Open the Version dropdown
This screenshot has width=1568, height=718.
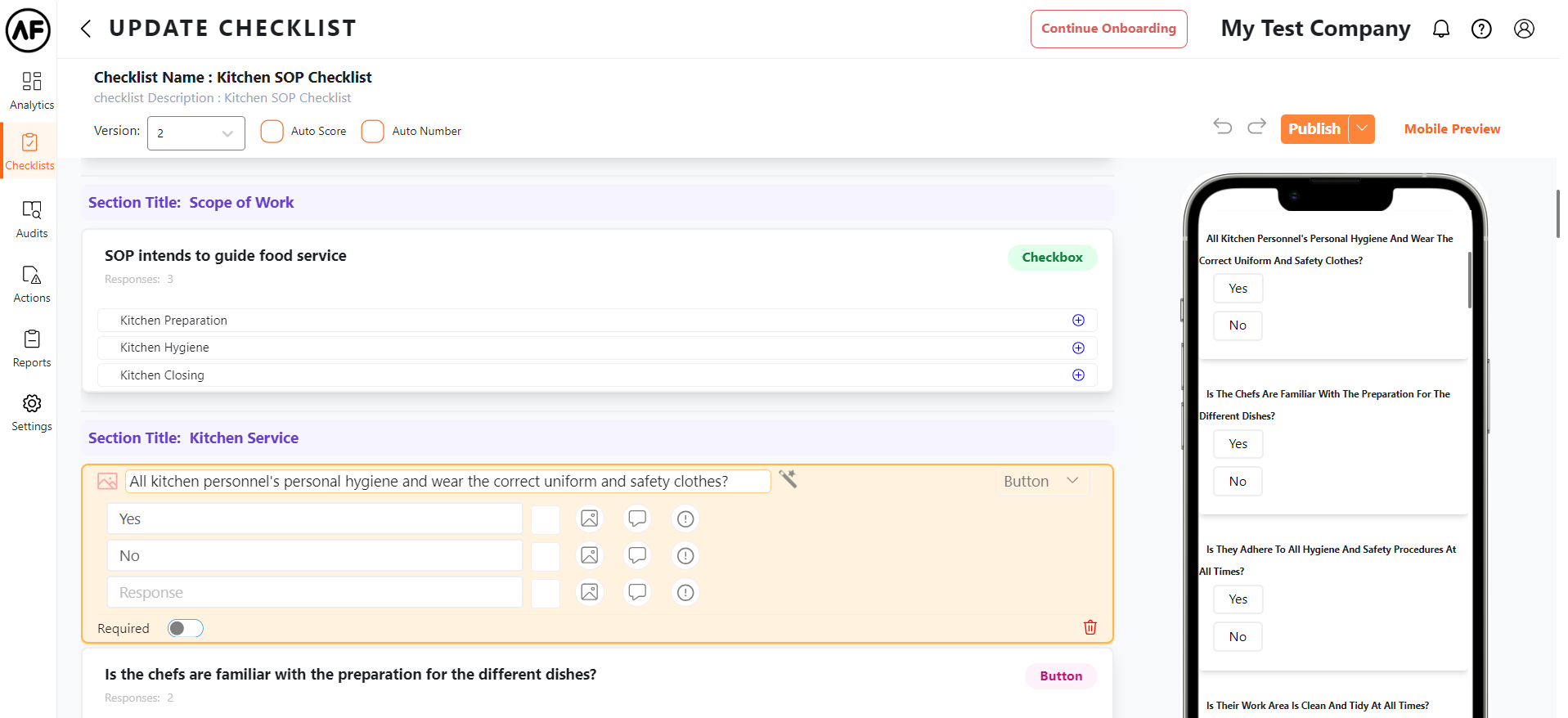tap(195, 133)
